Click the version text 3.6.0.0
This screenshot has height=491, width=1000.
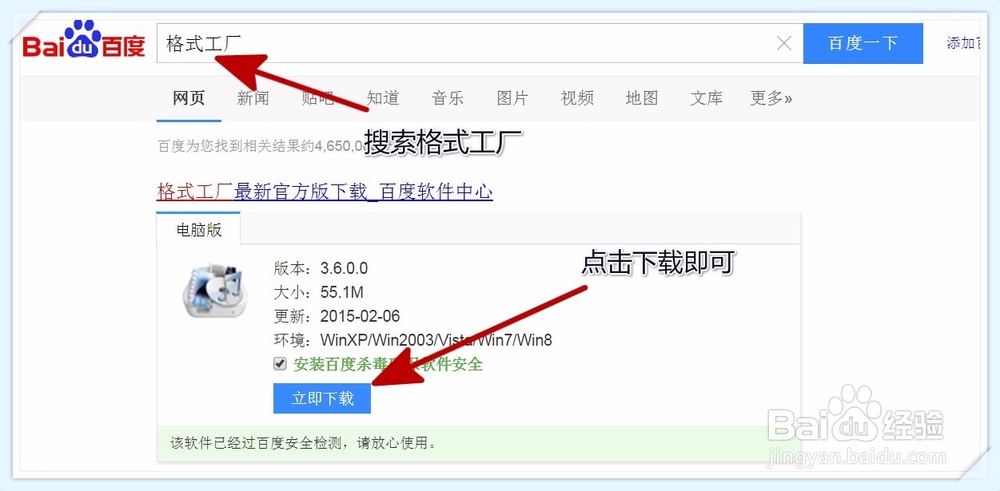[344, 268]
